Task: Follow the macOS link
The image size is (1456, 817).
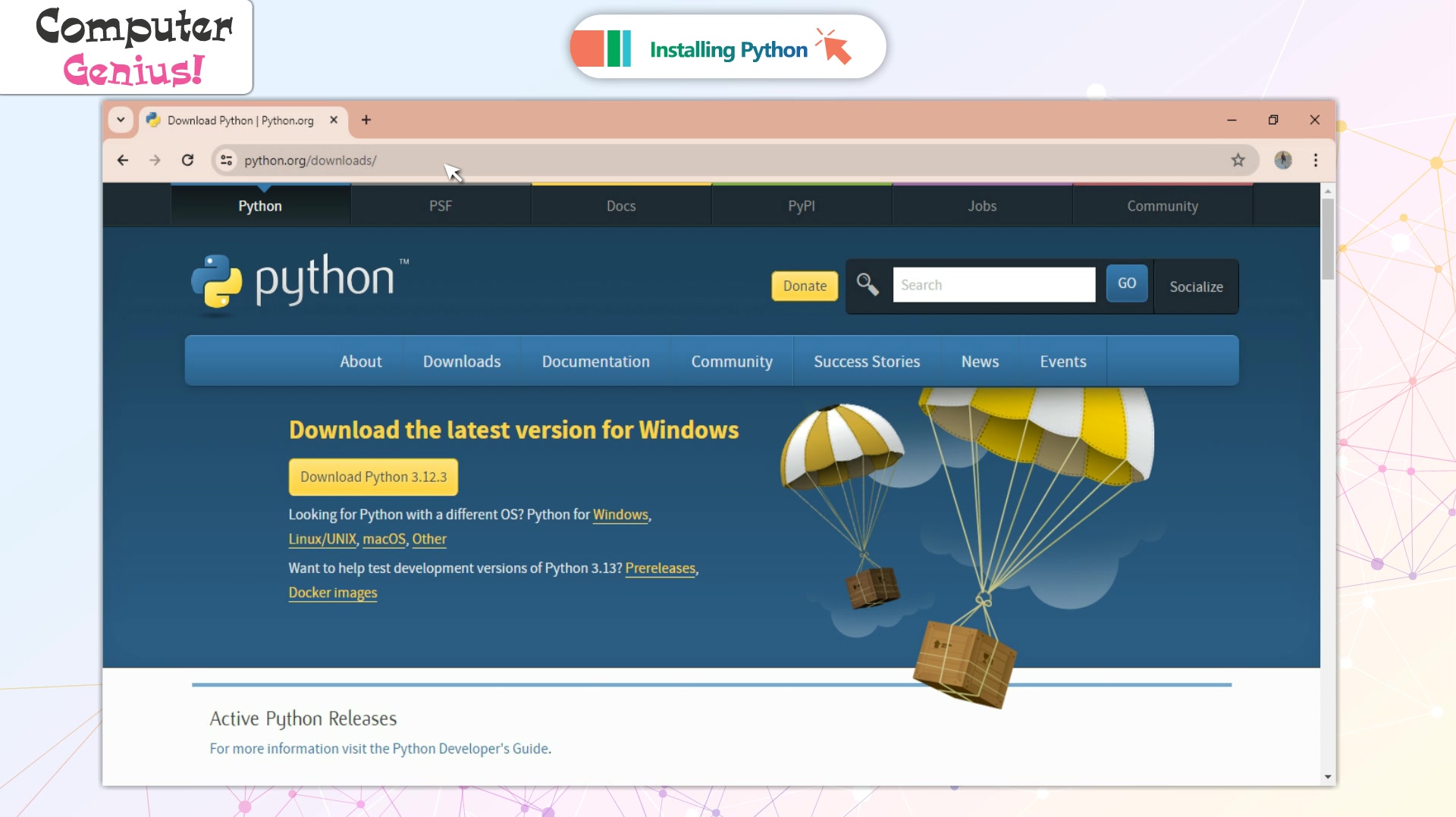Action: (x=384, y=539)
